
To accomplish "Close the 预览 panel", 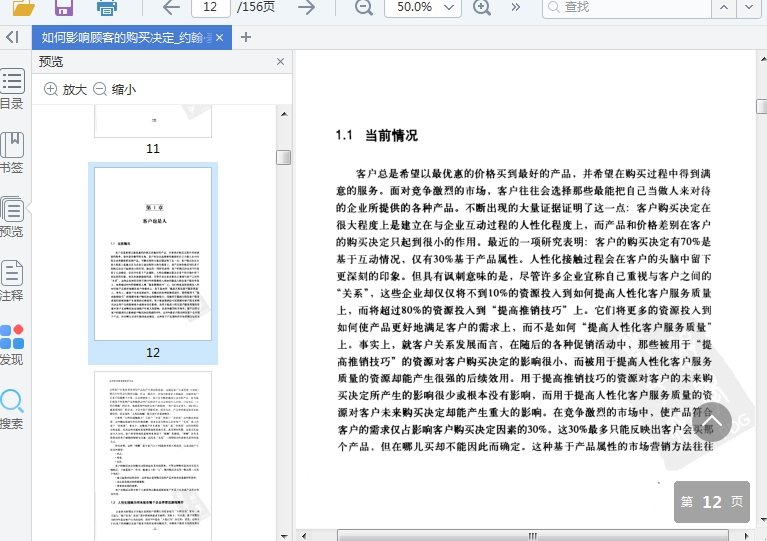I will (x=280, y=62).
